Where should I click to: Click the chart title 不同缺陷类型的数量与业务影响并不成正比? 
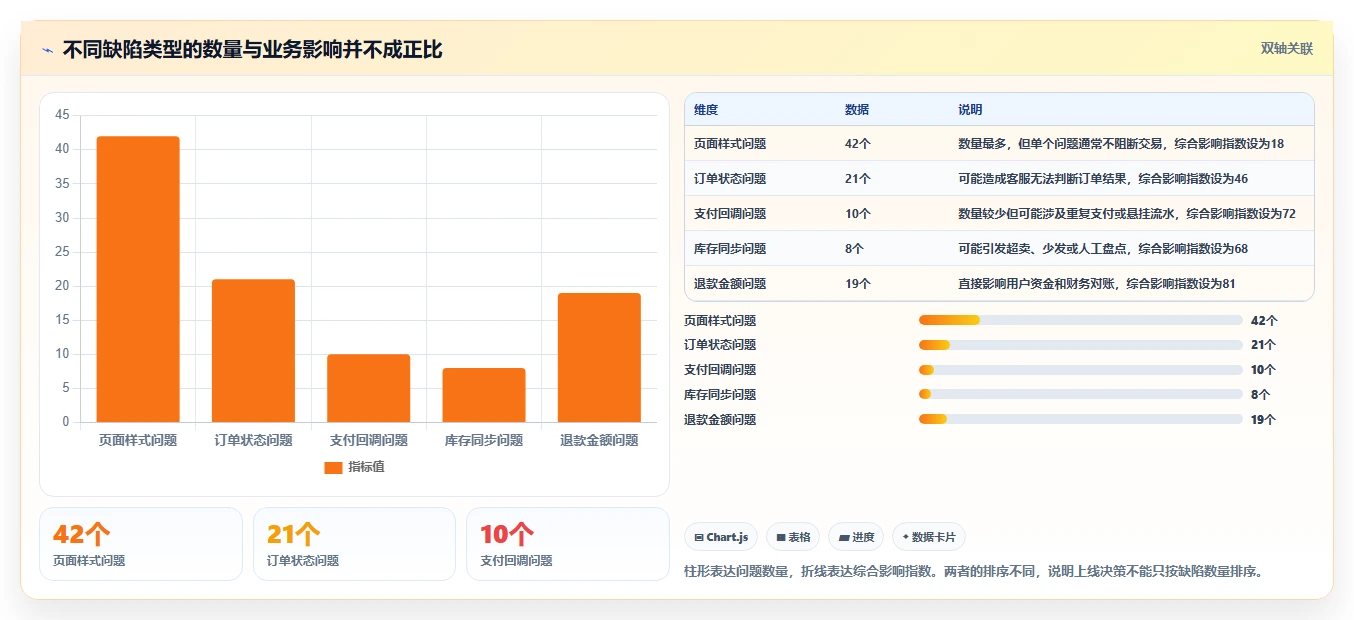(252, 50)
